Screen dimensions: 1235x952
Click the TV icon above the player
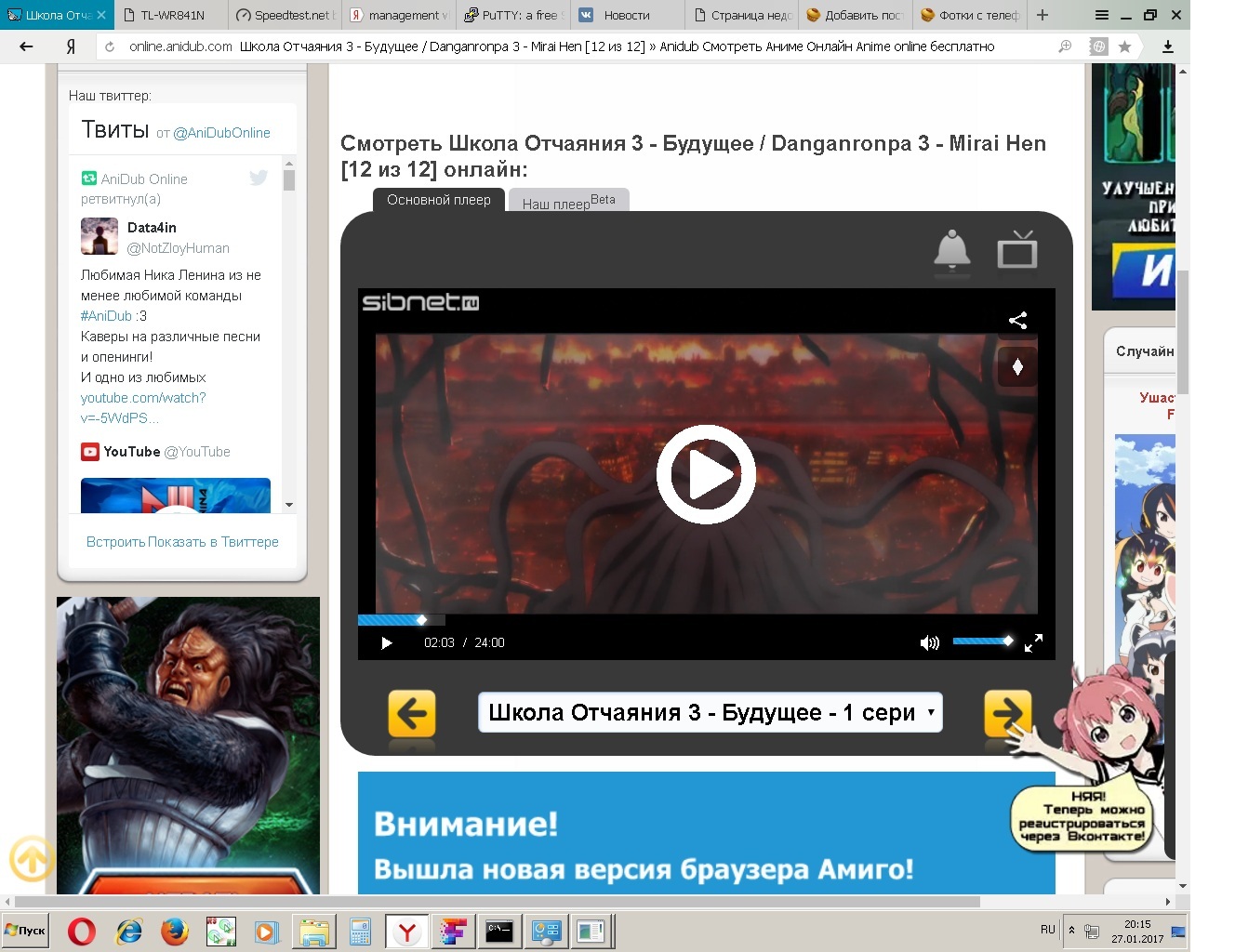pos(1016,249)
